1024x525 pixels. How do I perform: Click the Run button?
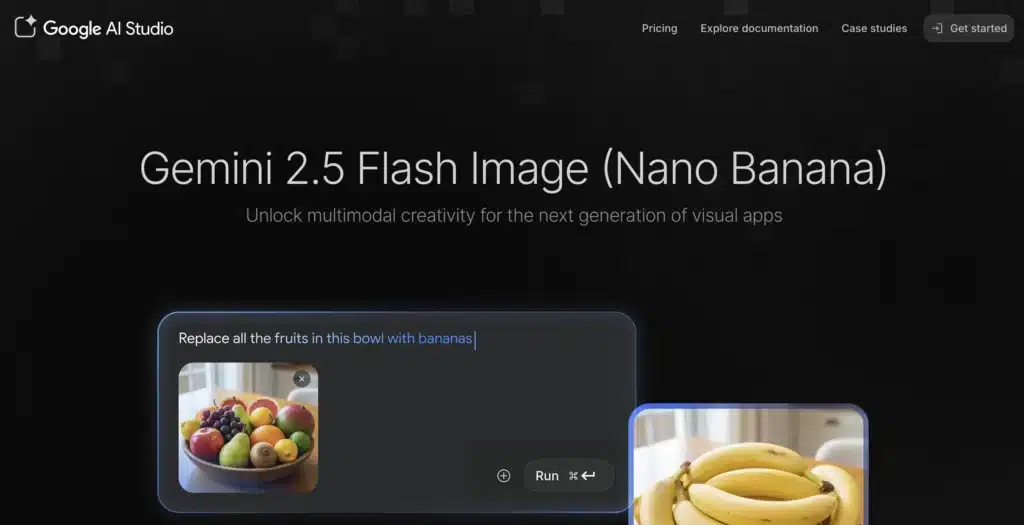[x=568, y=476]
